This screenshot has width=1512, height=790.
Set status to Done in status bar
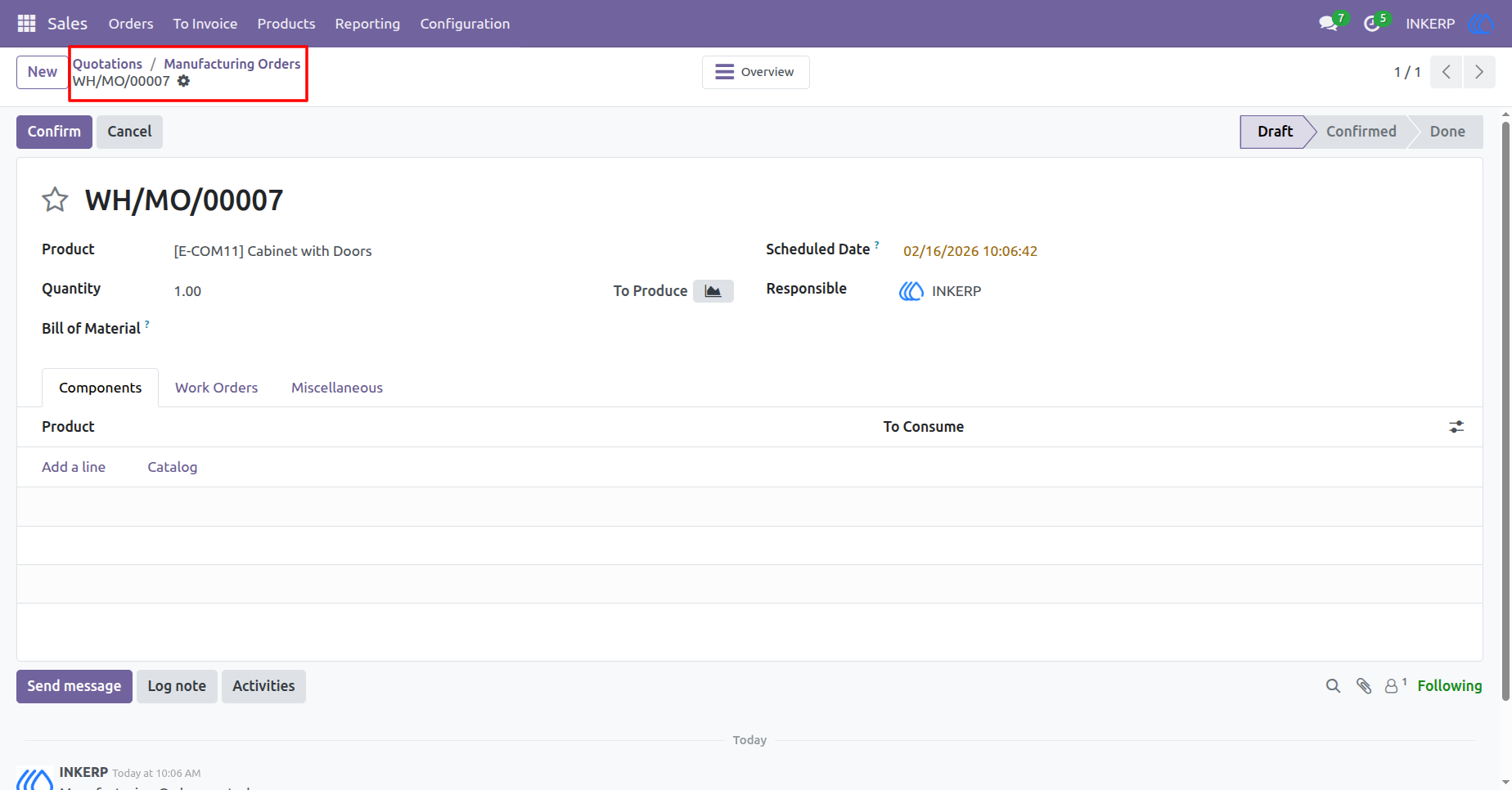click(1447, 132)
